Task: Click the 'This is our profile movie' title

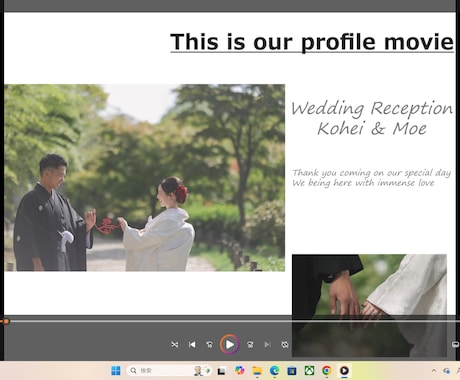Action: (312, 42)
